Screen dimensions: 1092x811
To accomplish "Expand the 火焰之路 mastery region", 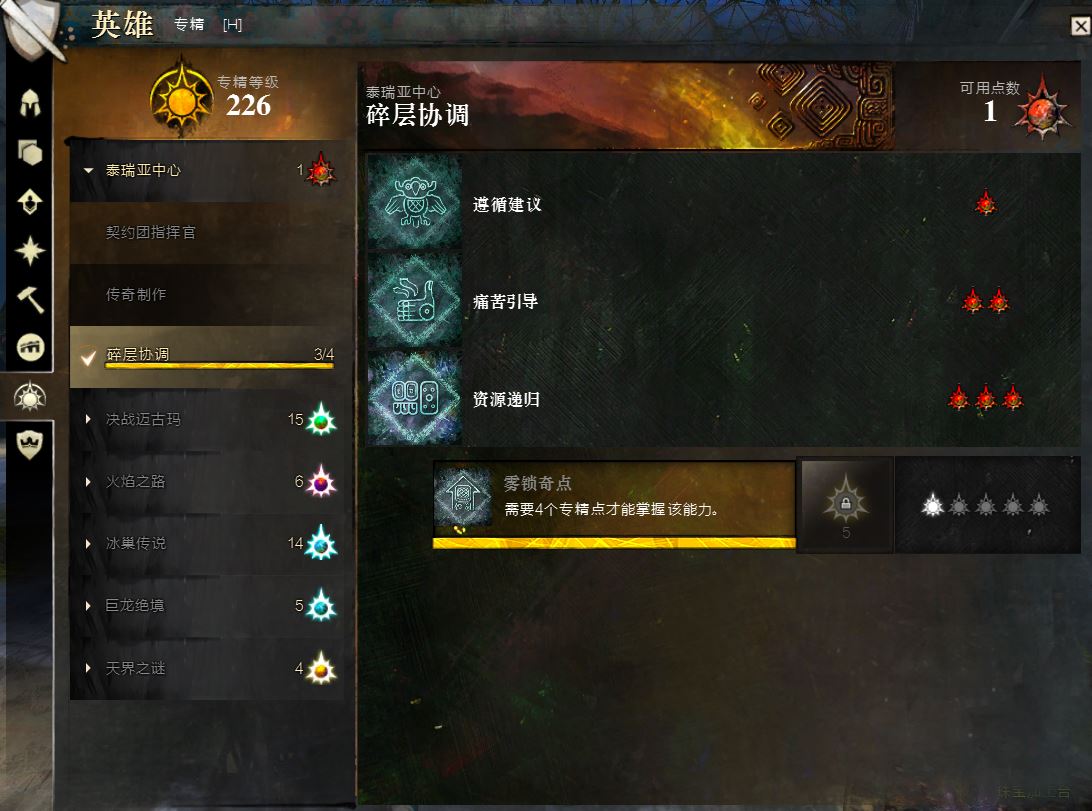I will click(88, 482).
